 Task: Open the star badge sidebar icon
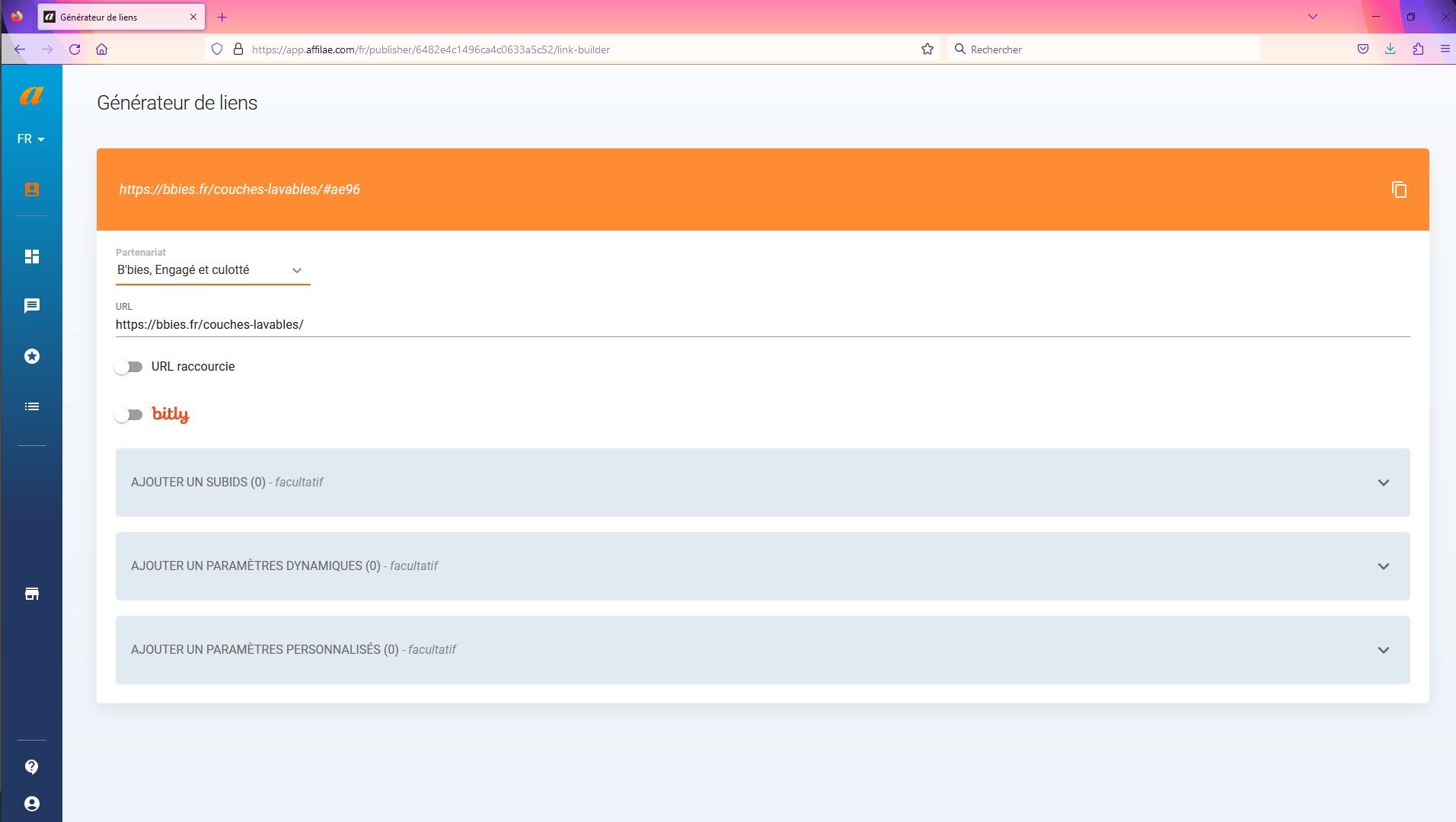(32, 356)
